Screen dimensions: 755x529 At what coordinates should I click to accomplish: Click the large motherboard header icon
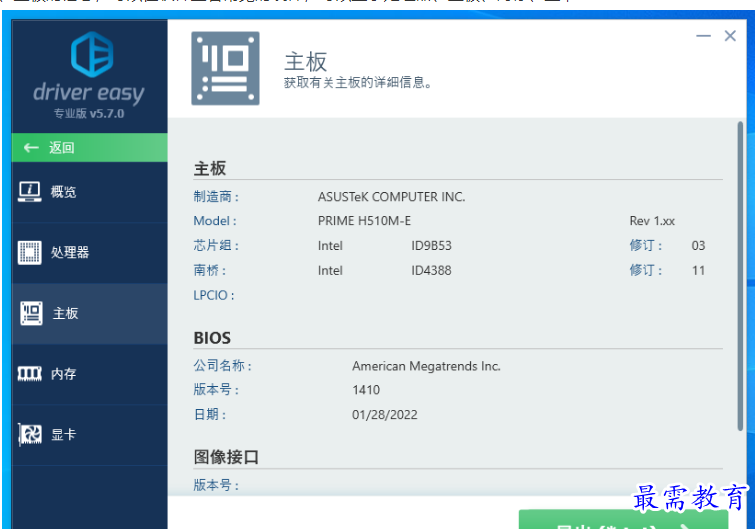pos(225,68)
